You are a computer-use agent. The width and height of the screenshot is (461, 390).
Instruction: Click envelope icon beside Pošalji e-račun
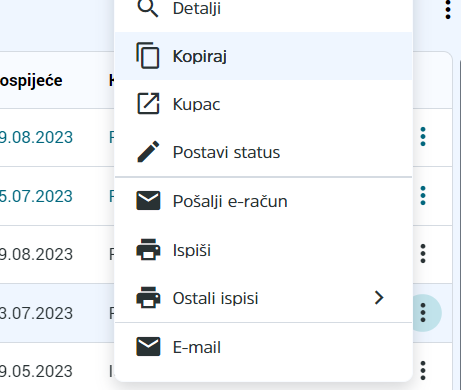click(x=148, y=201)
